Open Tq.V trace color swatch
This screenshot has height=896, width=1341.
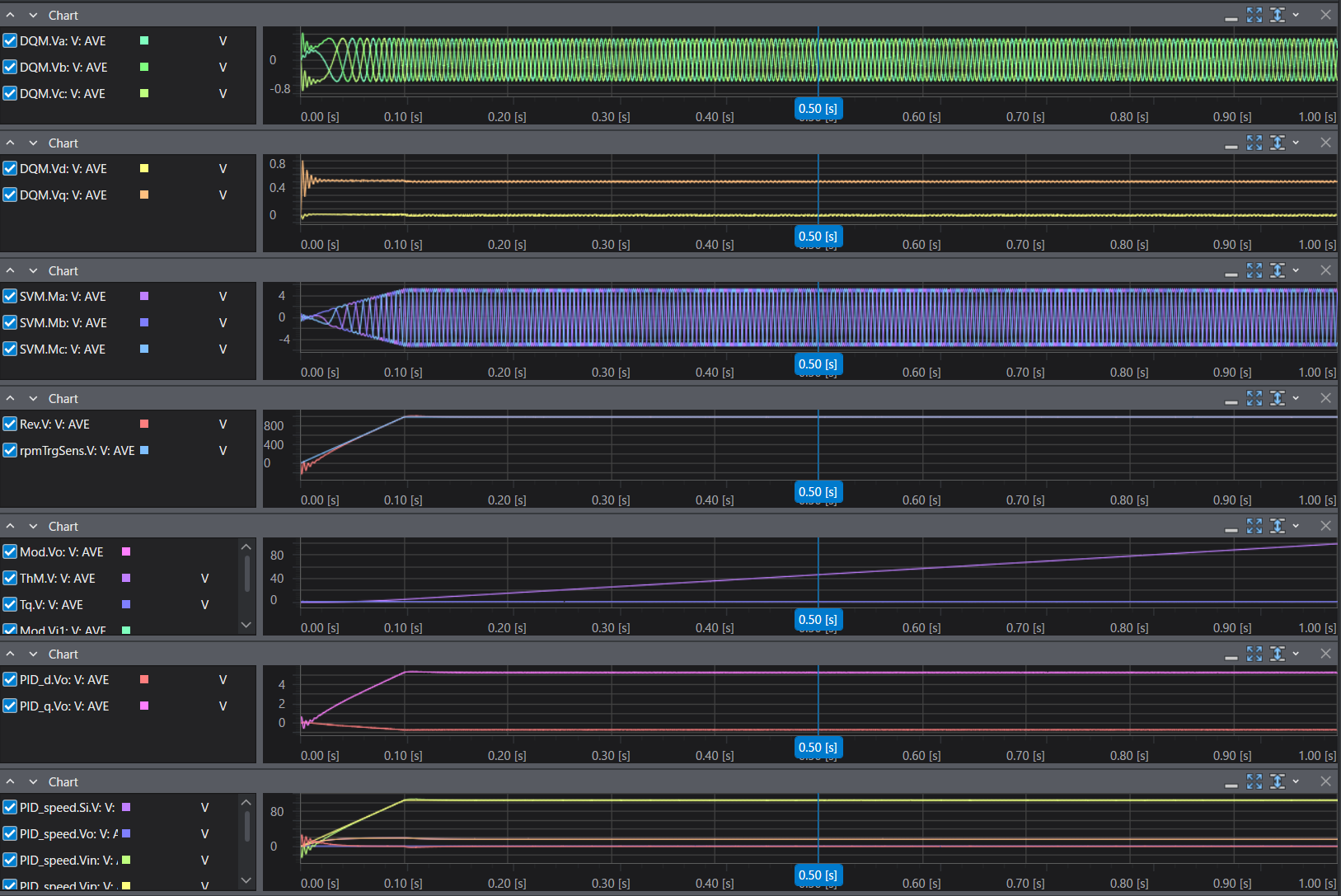pos(126,604)
